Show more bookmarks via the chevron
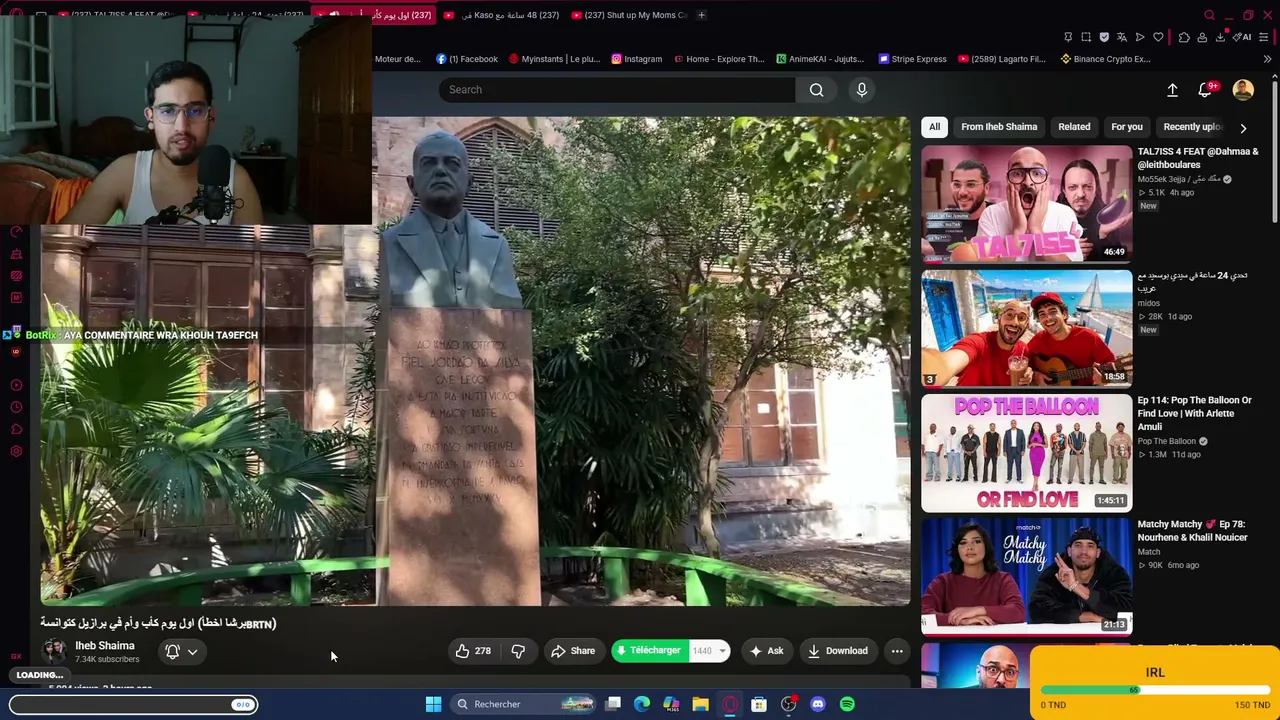The width and height of the screenshot is (1280, 720). 1267,59
